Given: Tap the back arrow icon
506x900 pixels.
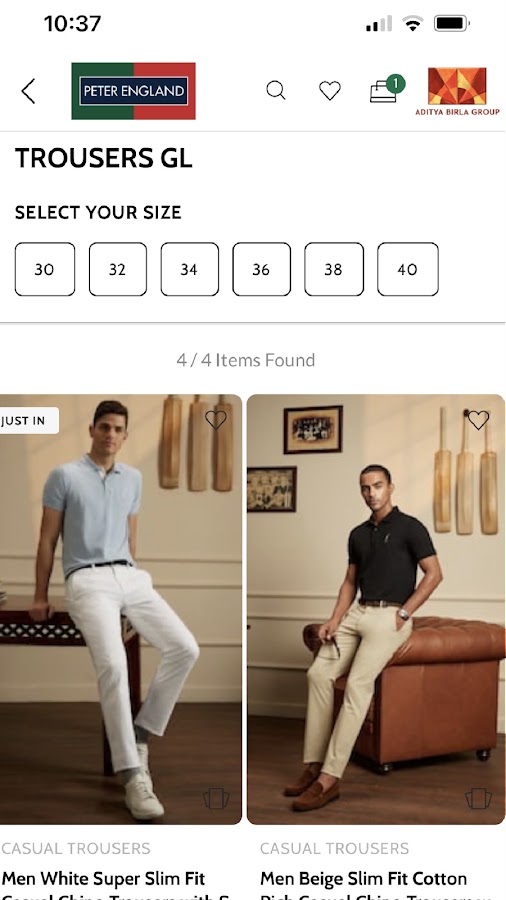Looking at the screenshot, I should [x=28, y=91].
